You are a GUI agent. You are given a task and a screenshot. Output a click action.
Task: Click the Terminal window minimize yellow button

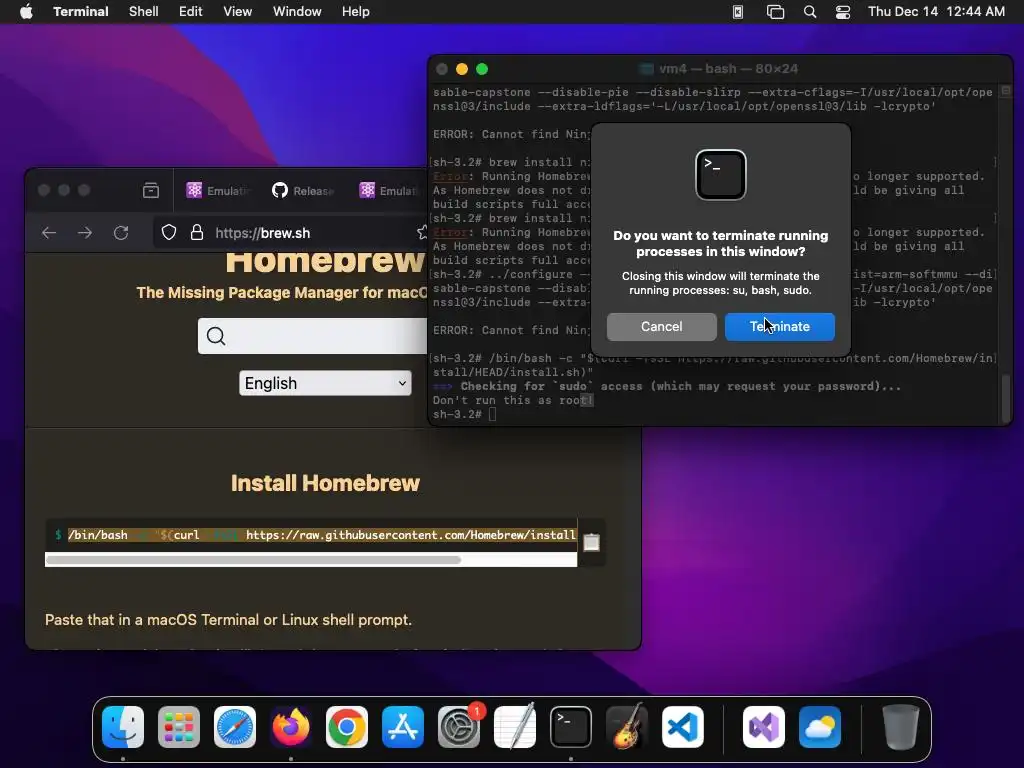tap(462, 69)
